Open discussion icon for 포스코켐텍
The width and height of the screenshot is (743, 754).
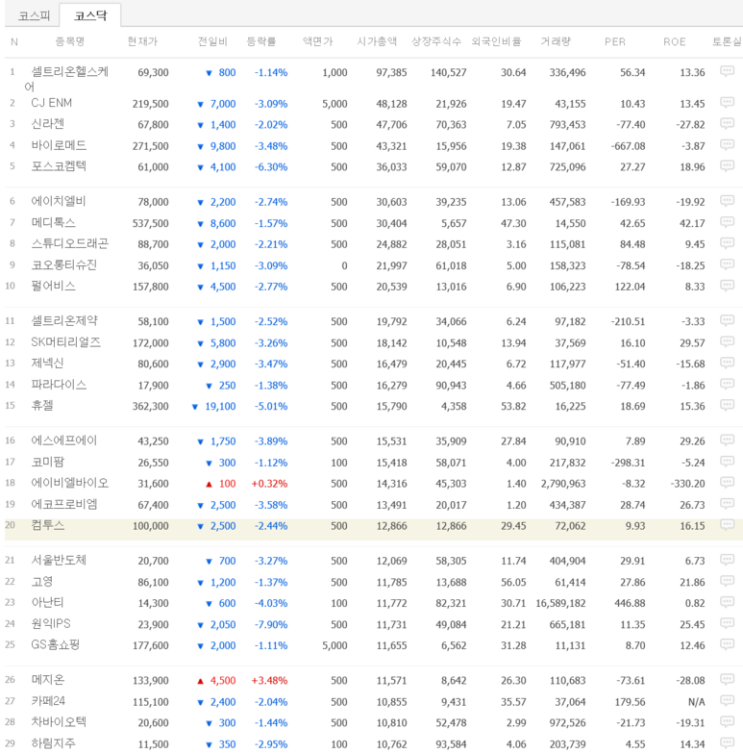[727, 166]
